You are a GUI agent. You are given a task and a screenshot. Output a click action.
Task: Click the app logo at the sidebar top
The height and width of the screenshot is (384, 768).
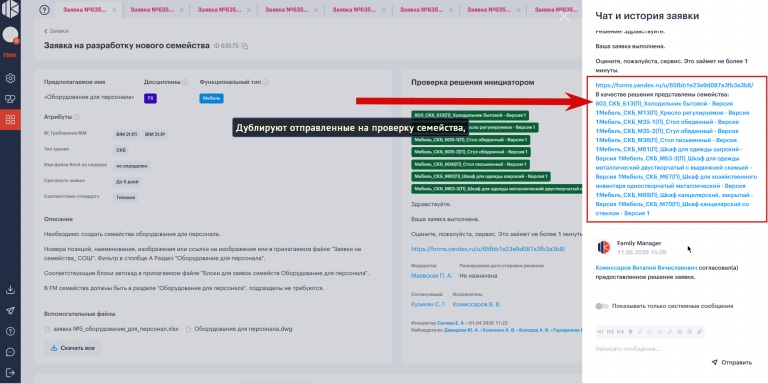coord(10,10)
